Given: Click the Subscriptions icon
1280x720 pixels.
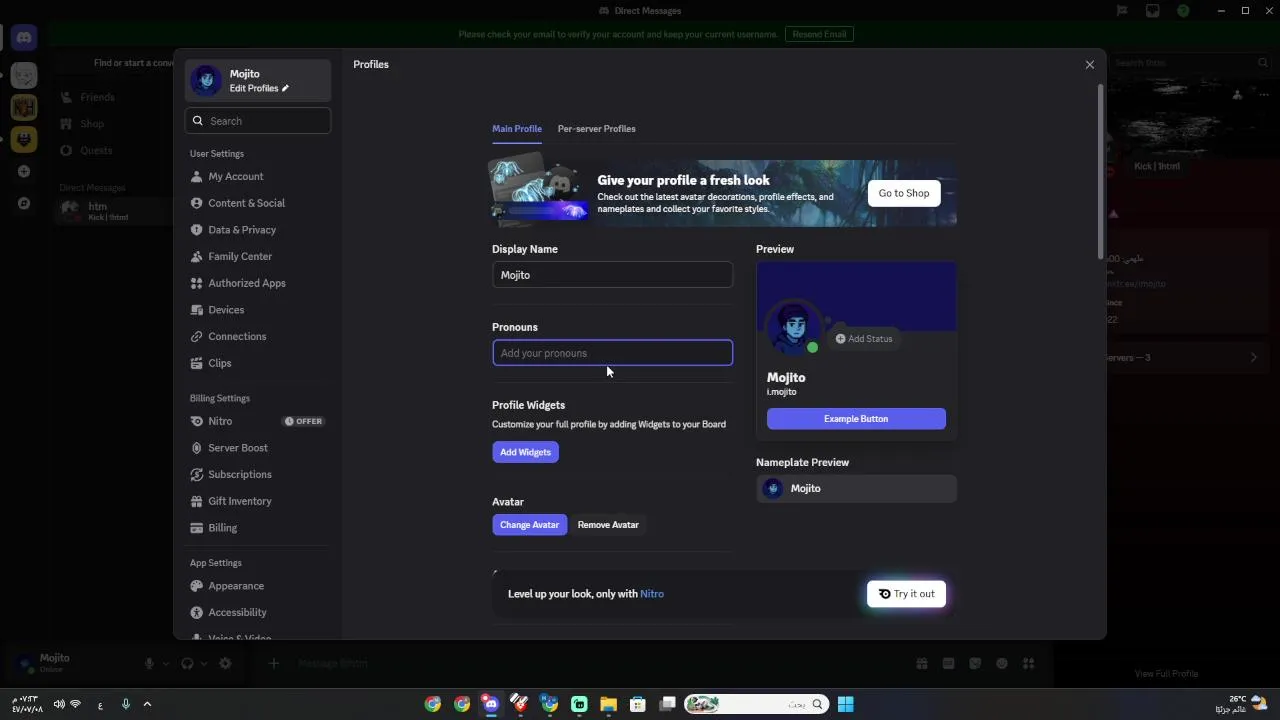Looking at the screenshot, I should (197, 474).
